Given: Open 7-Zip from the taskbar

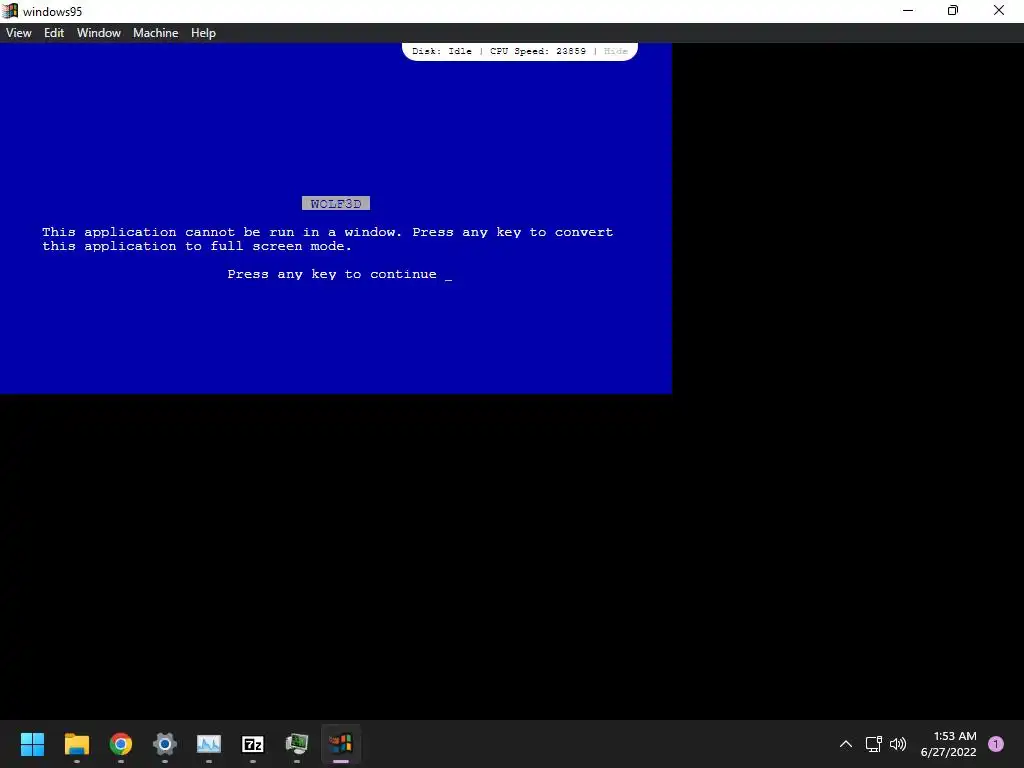Looking at the screenshot, I should (253, 744).
